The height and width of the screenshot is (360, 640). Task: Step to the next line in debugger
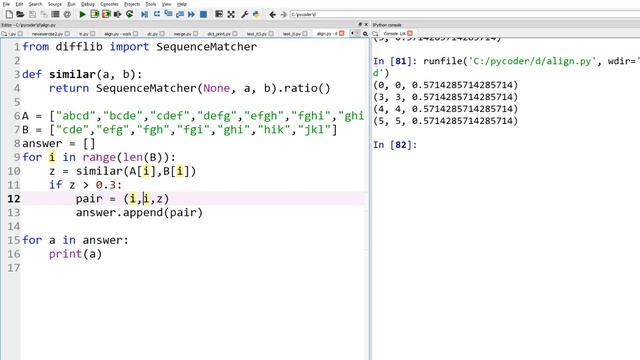point(157,14)
